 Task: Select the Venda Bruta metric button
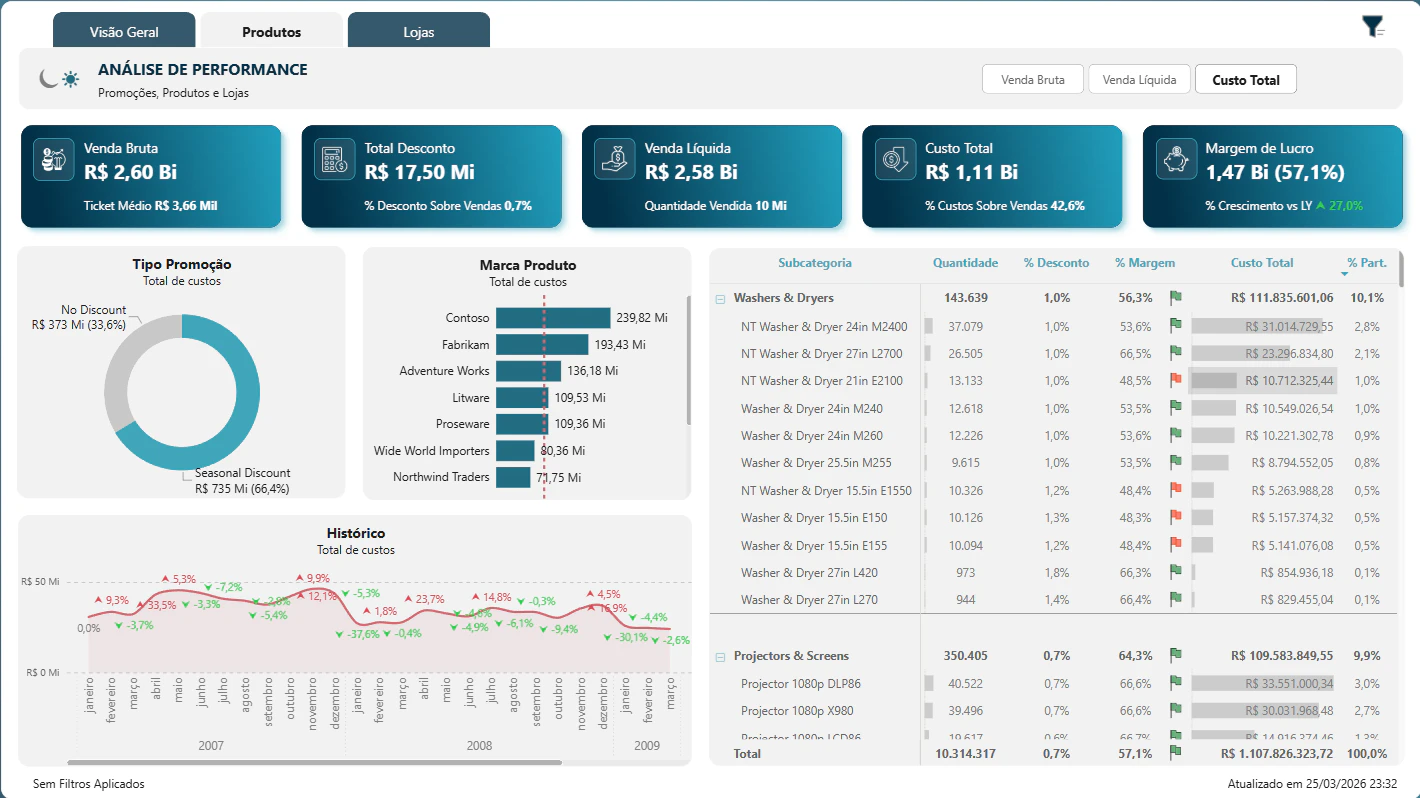[x=1033, y=79]
